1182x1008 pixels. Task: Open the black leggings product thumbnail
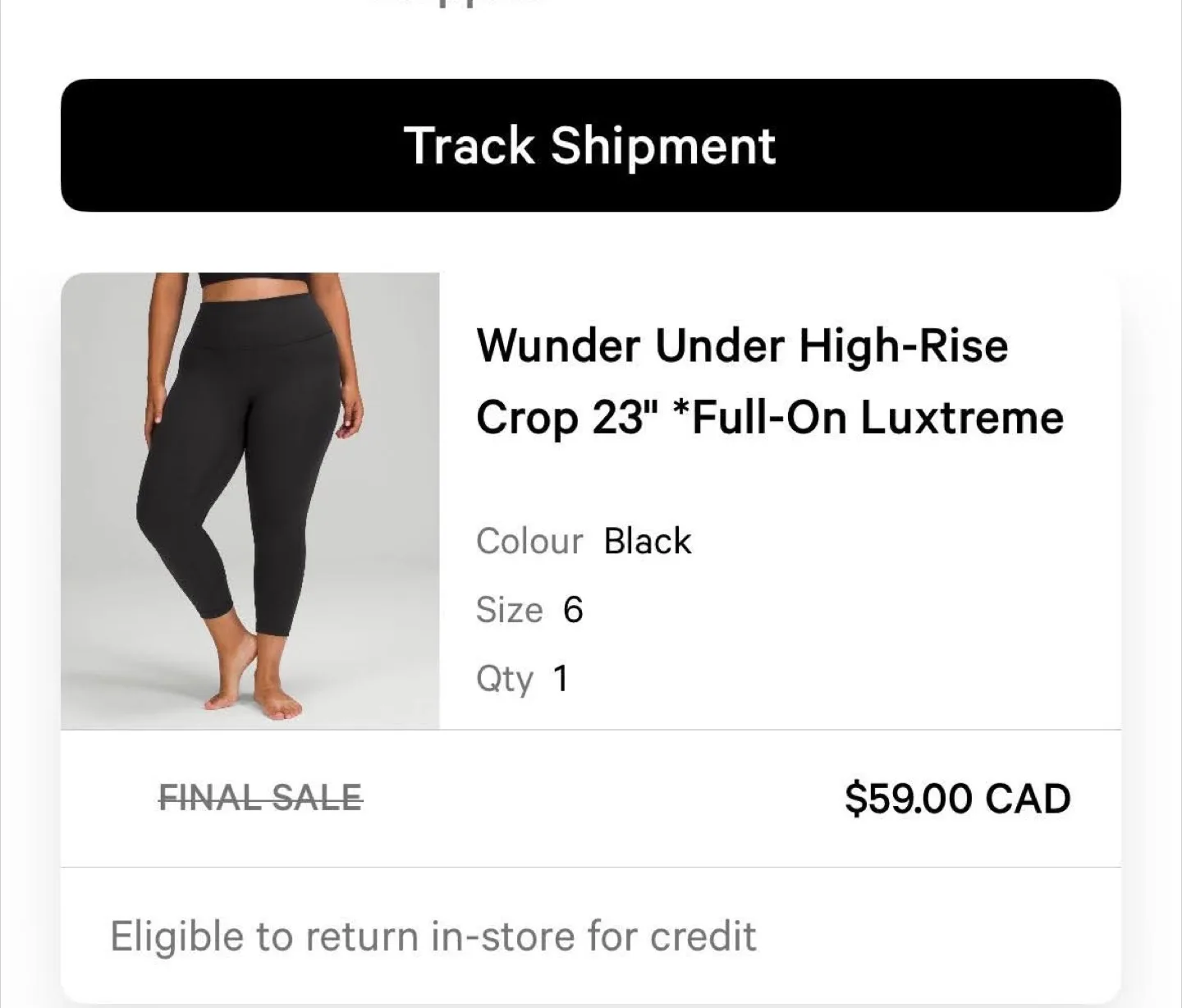[250, 501]
